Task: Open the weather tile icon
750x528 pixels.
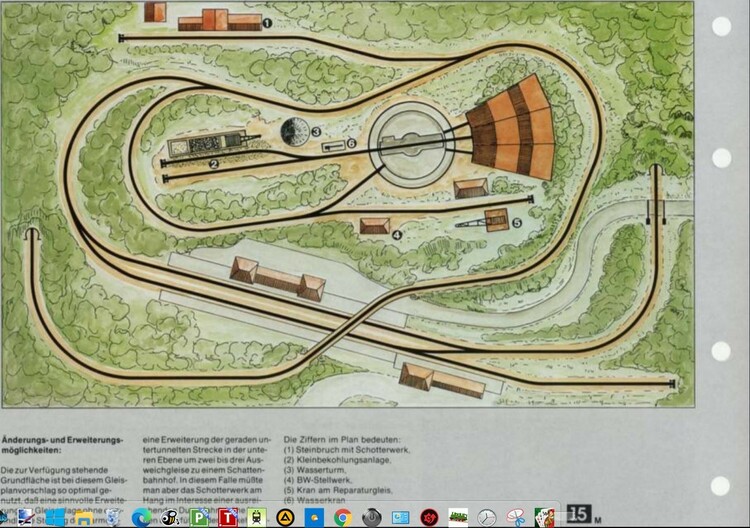Action: [314, 517]
